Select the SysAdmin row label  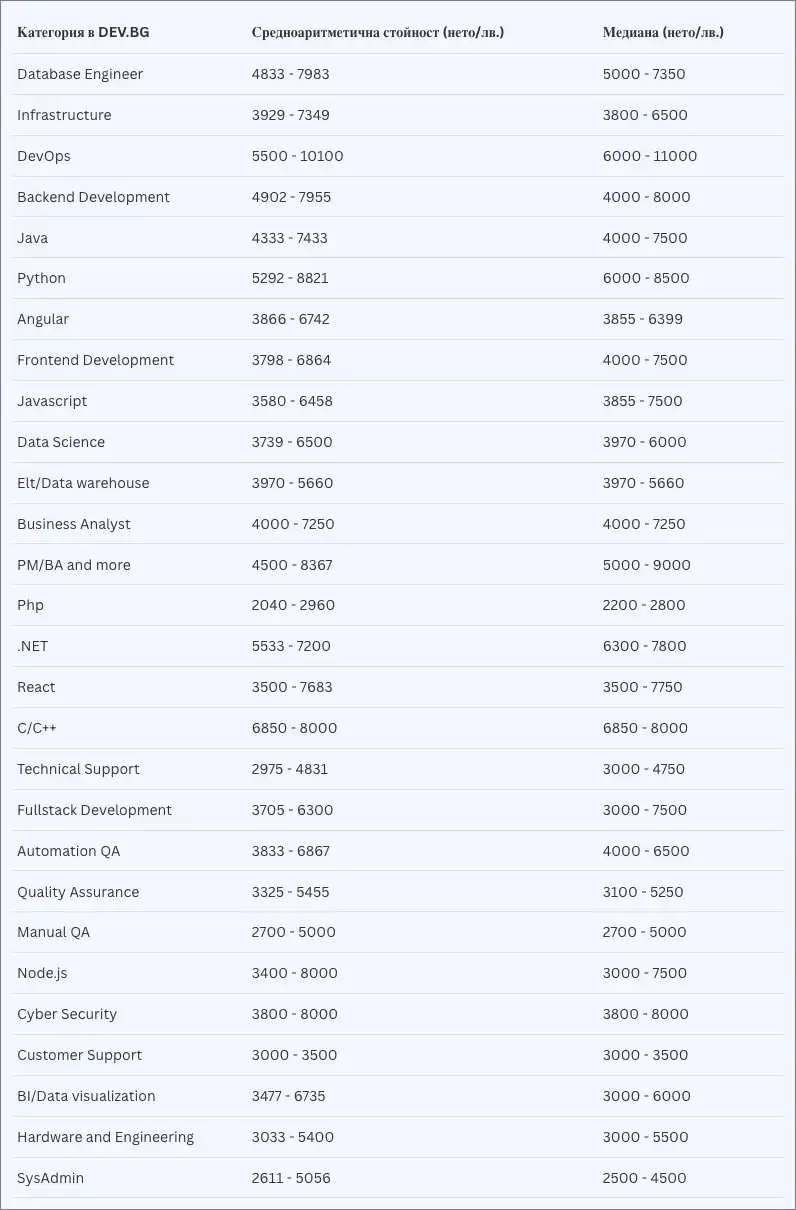click(x=50, y=1178)
